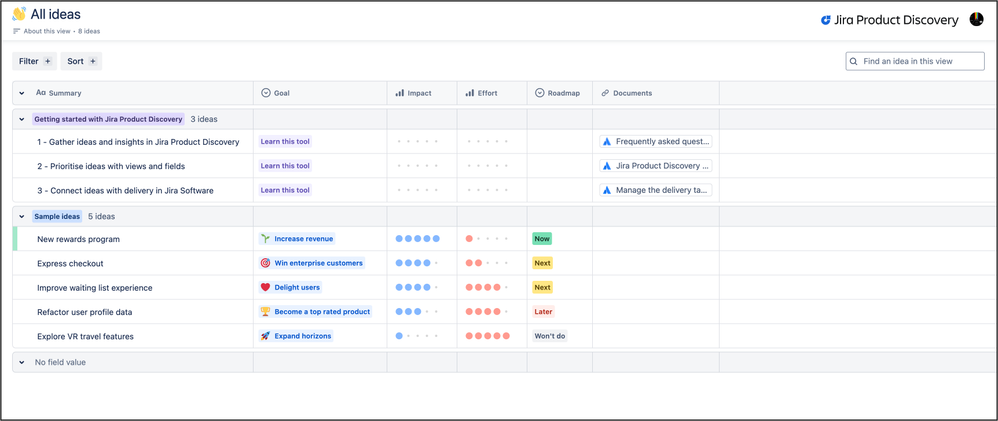Open Improve waiting list experience idea
The width and height of the screenshot is (998, 421).
(x=95, y=288)
